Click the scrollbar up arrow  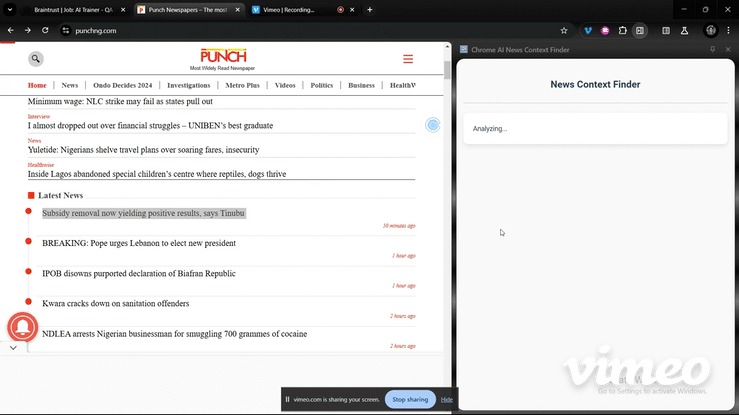[x=447, y=47]
